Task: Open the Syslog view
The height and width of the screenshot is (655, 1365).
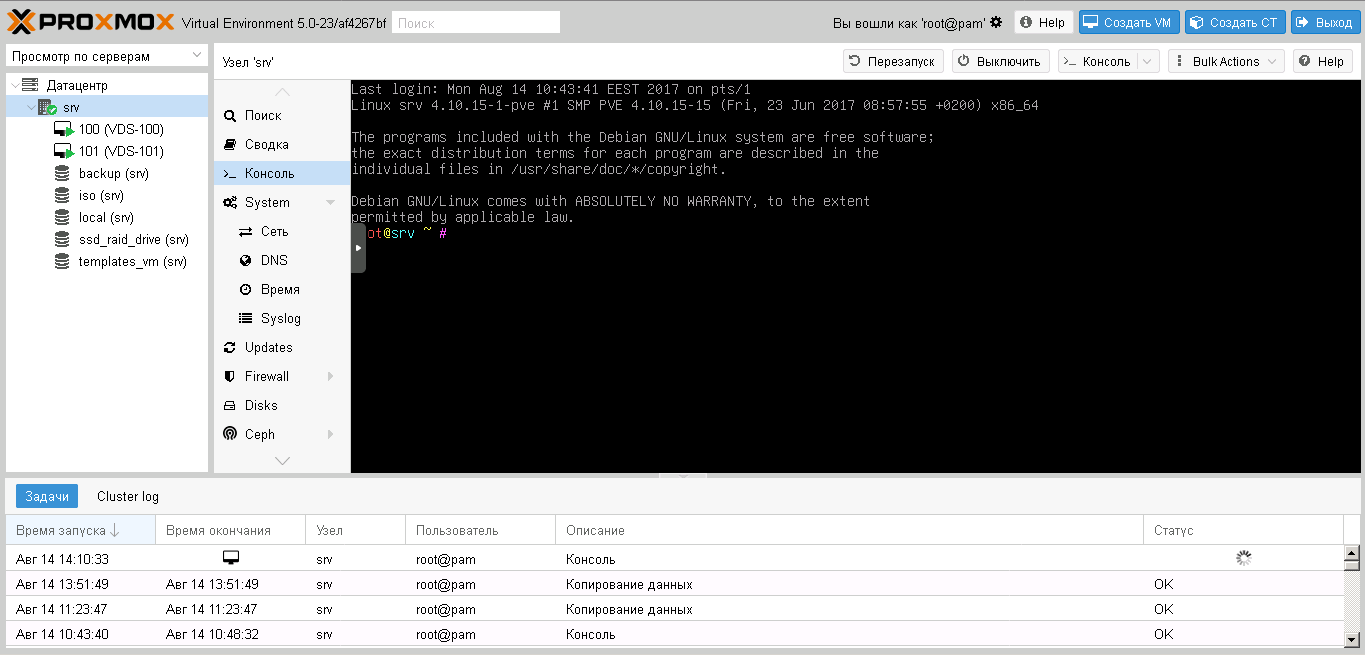Action: click(282, 318)
